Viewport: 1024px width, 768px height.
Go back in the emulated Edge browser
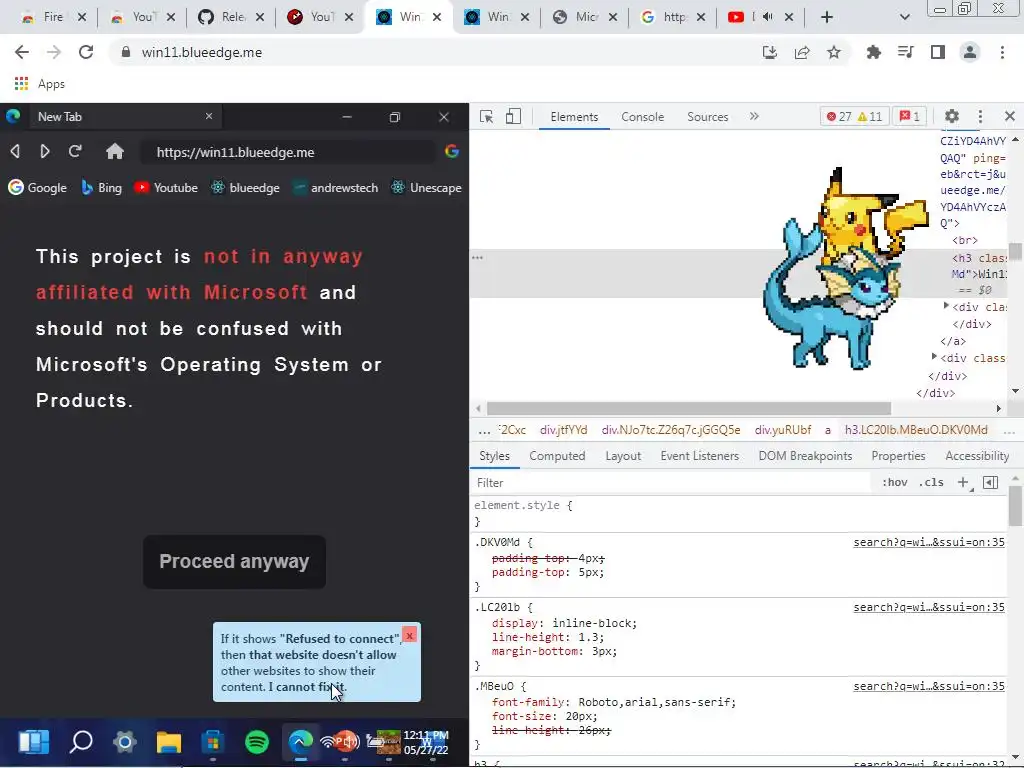click(15, 152)
